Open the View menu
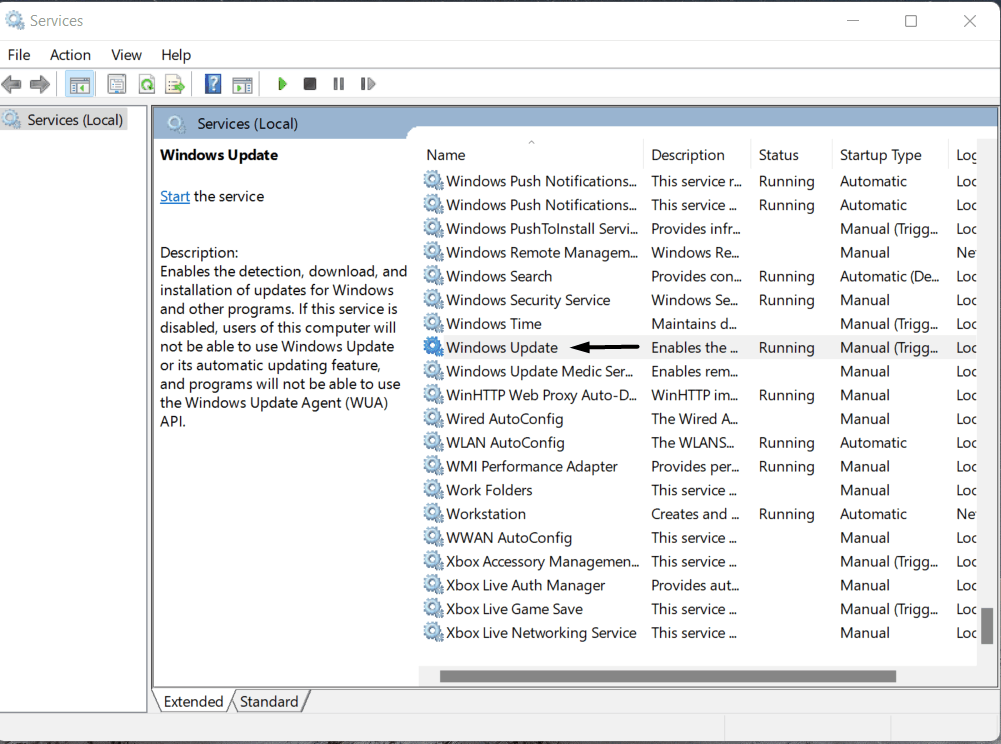 pyautogui.click(x=126, y=55)
